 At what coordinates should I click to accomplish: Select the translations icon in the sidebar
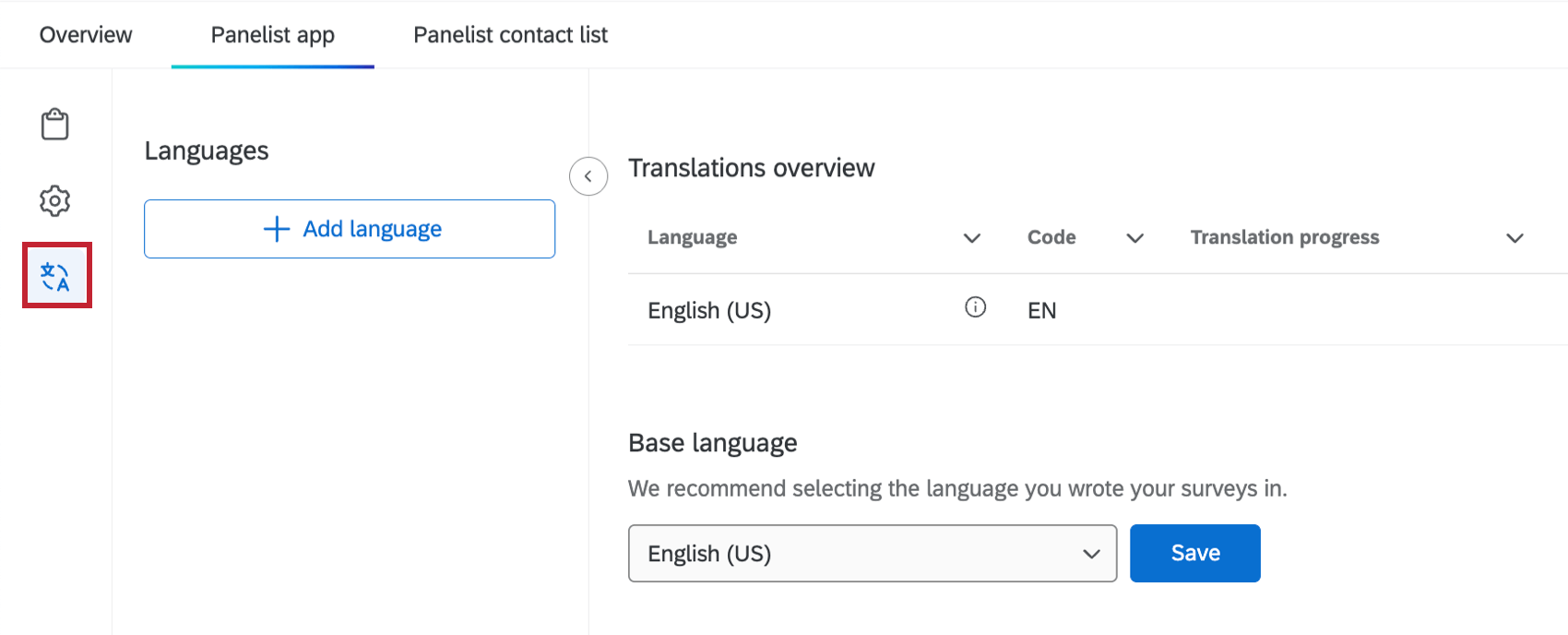[x=56, y=276]
